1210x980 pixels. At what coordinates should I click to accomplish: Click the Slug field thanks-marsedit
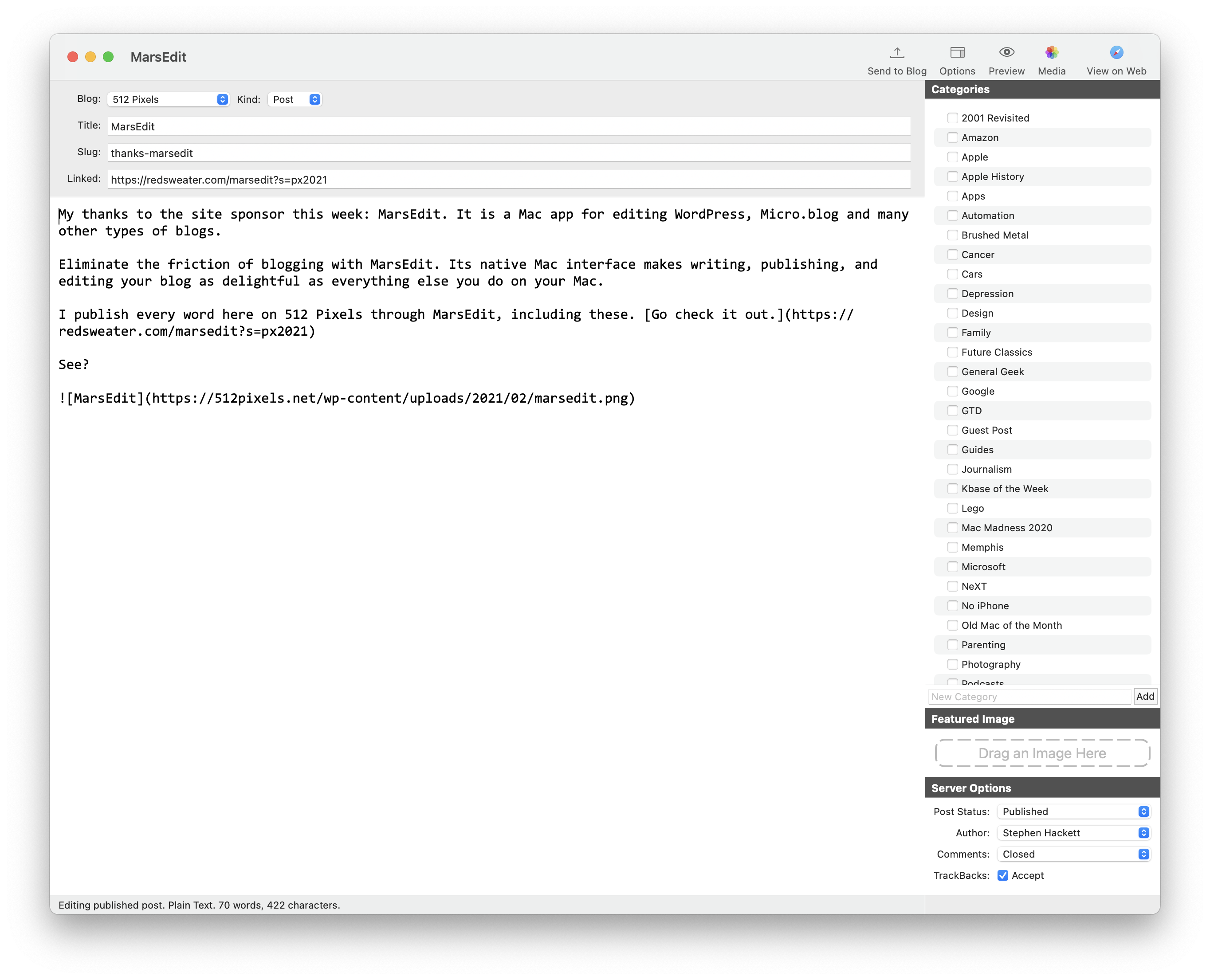pos(509,153)
